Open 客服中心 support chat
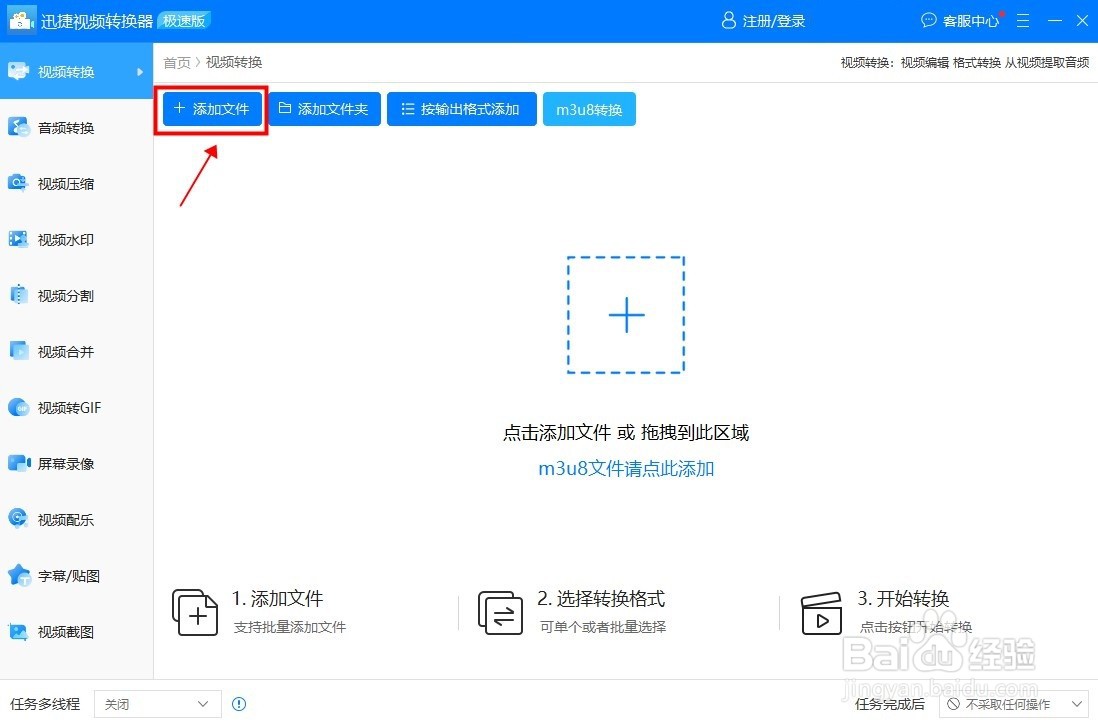The image size is (1098, 726). [x=961, y=21]
